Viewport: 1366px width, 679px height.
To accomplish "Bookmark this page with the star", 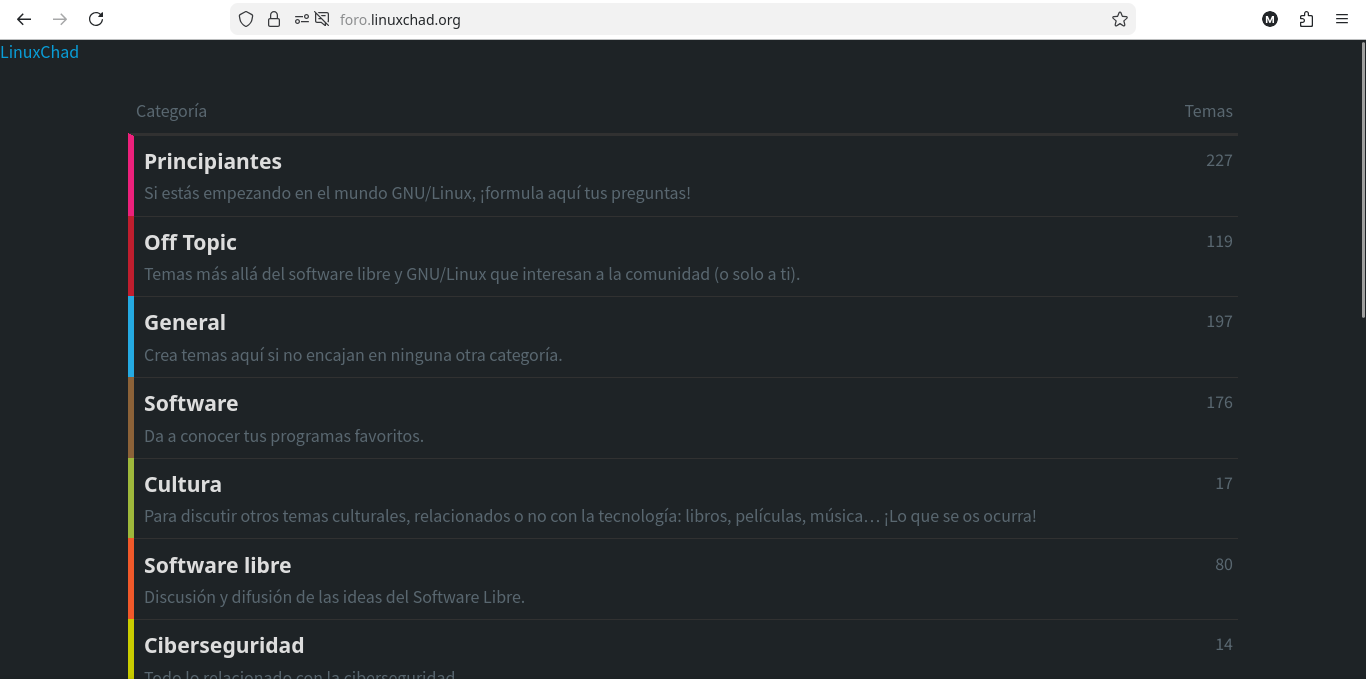I will tap(1120, 19).
